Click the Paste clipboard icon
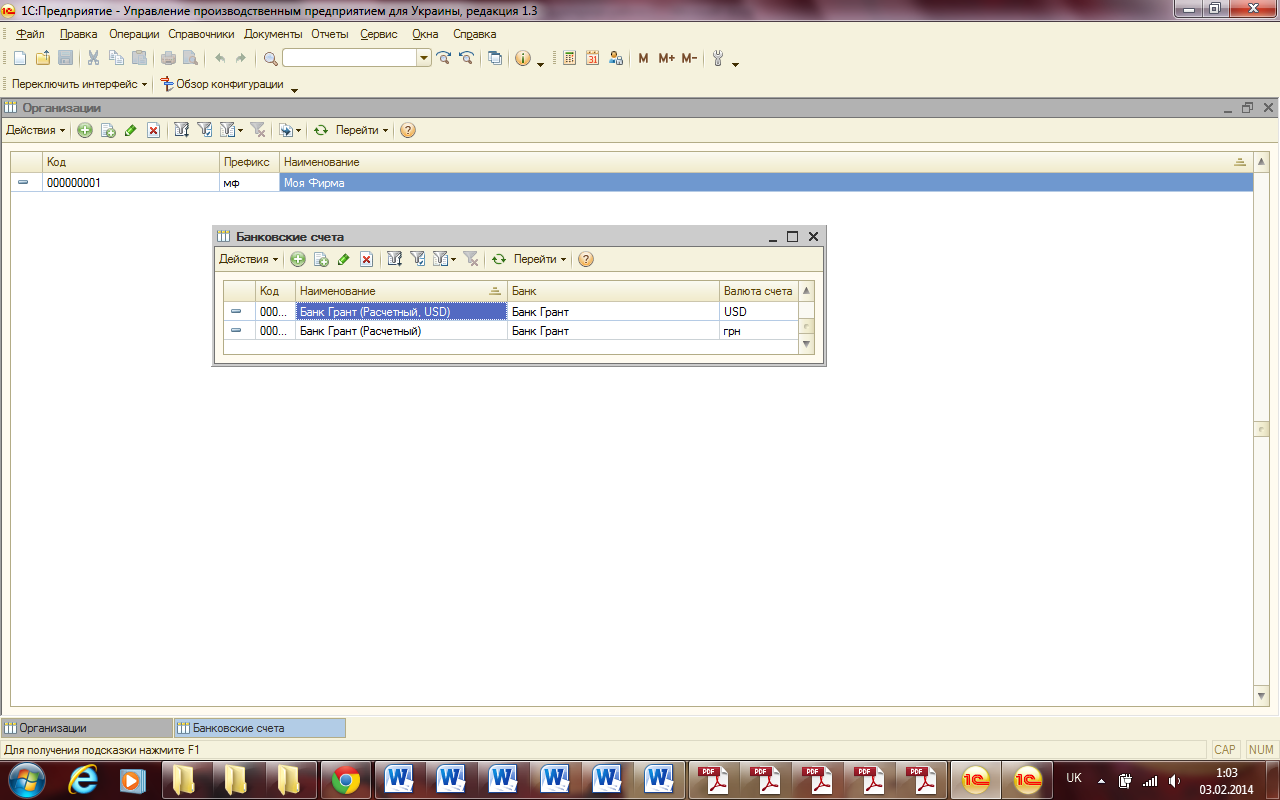1280x800 pixels. [139, 58]
